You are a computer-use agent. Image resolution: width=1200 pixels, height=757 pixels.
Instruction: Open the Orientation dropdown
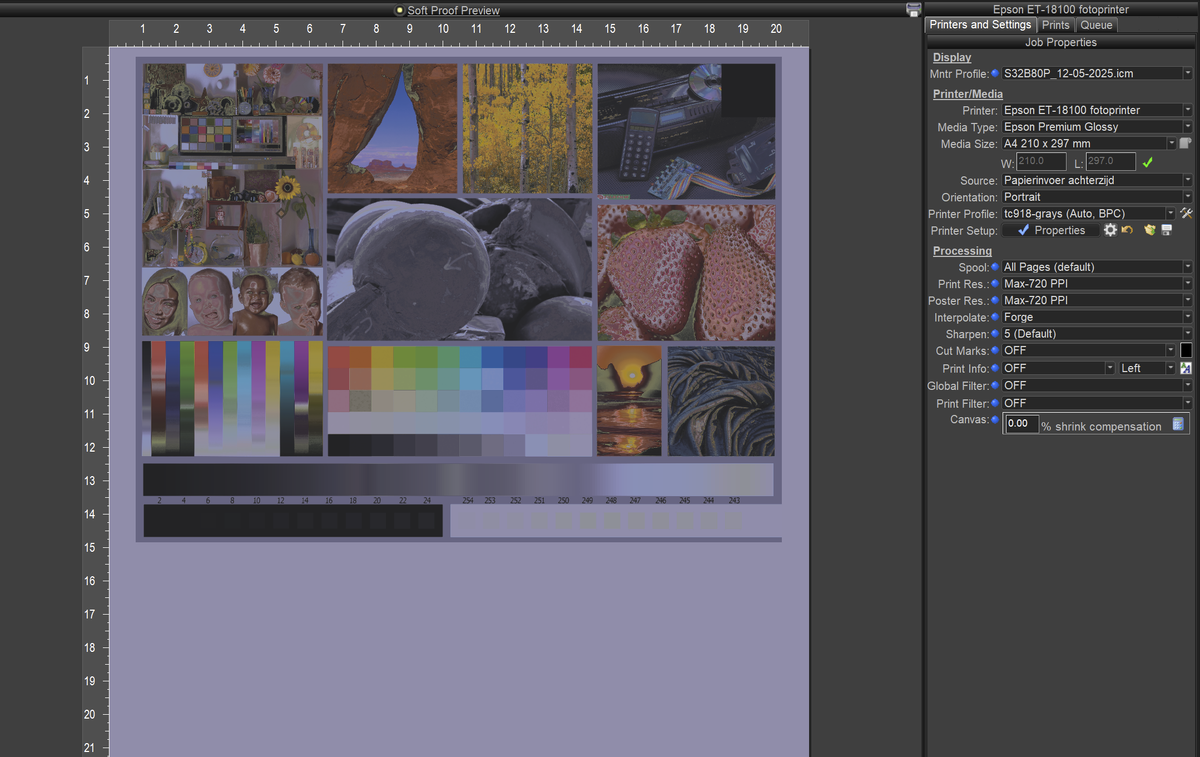pos(1097,197)
